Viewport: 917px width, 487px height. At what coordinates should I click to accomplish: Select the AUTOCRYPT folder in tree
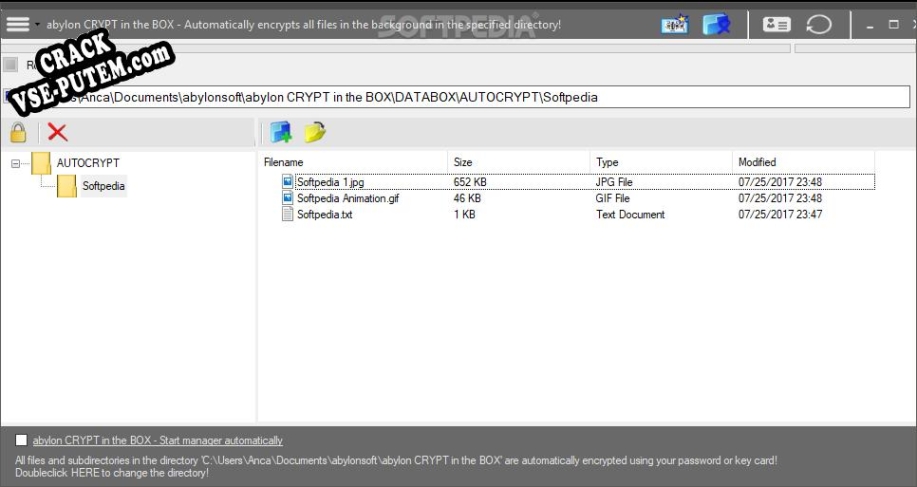click(88, 163)
